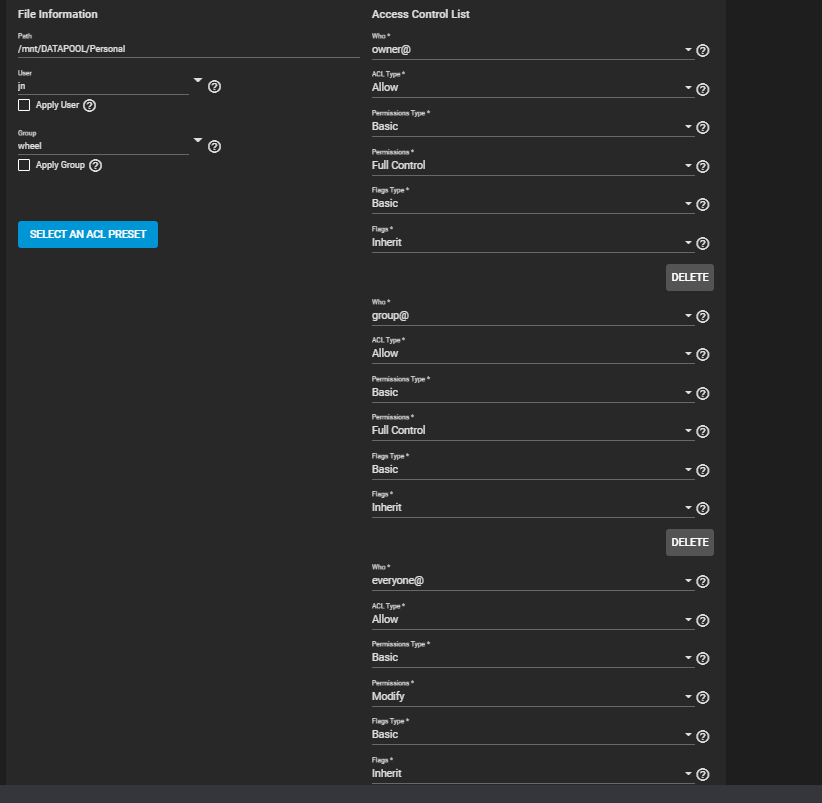Show help for owner@ ACL Type
This screenshot has height=803, width=822.
point(702,90)
